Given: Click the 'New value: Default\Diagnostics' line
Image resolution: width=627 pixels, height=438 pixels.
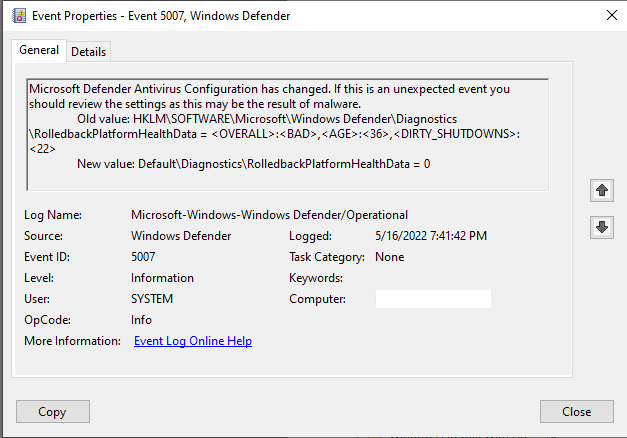Looking at the screenshot, I should (x=254, y=164).
